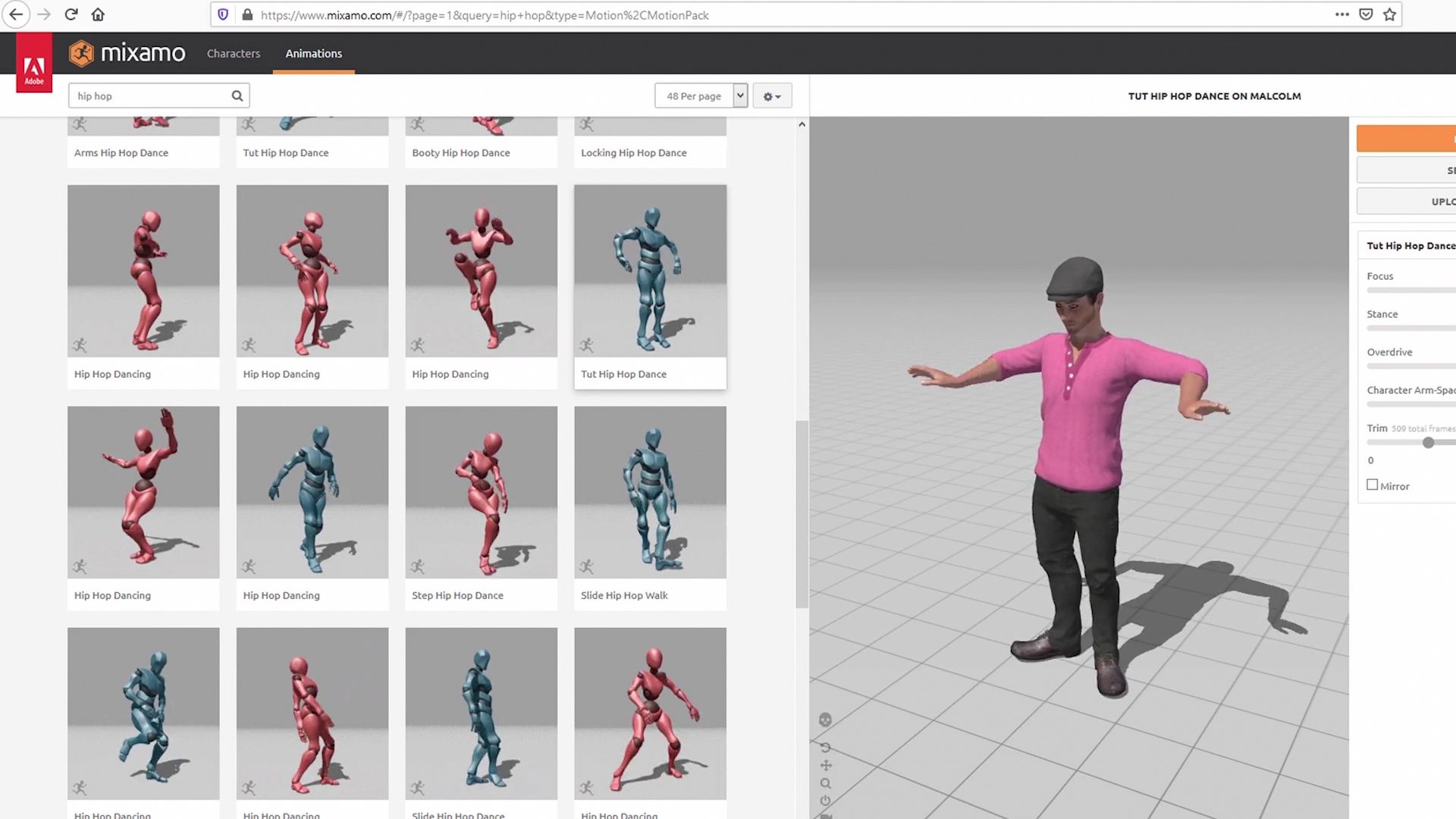Enable the Mirror checkbox

(1372, 485)
